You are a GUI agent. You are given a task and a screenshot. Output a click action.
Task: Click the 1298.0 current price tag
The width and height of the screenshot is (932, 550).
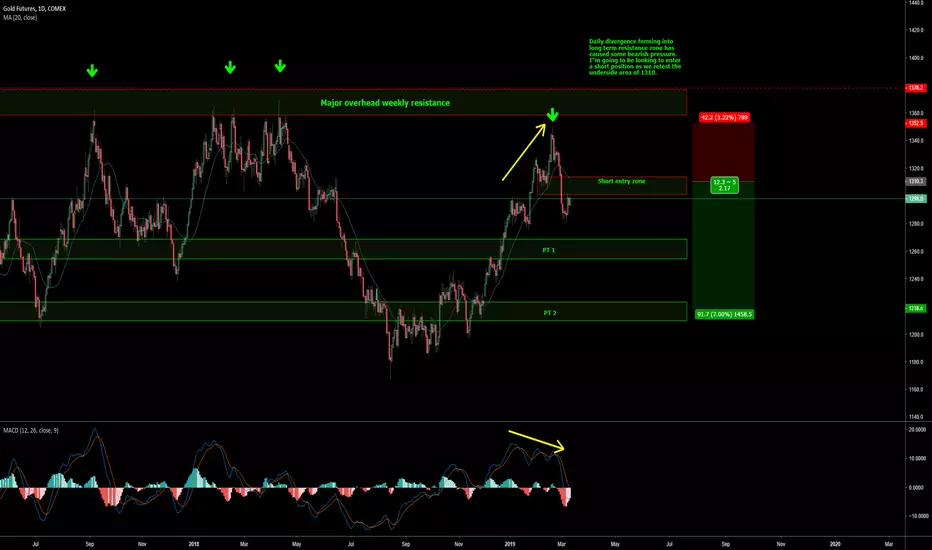pyautogui.click(x=916, y=199)
